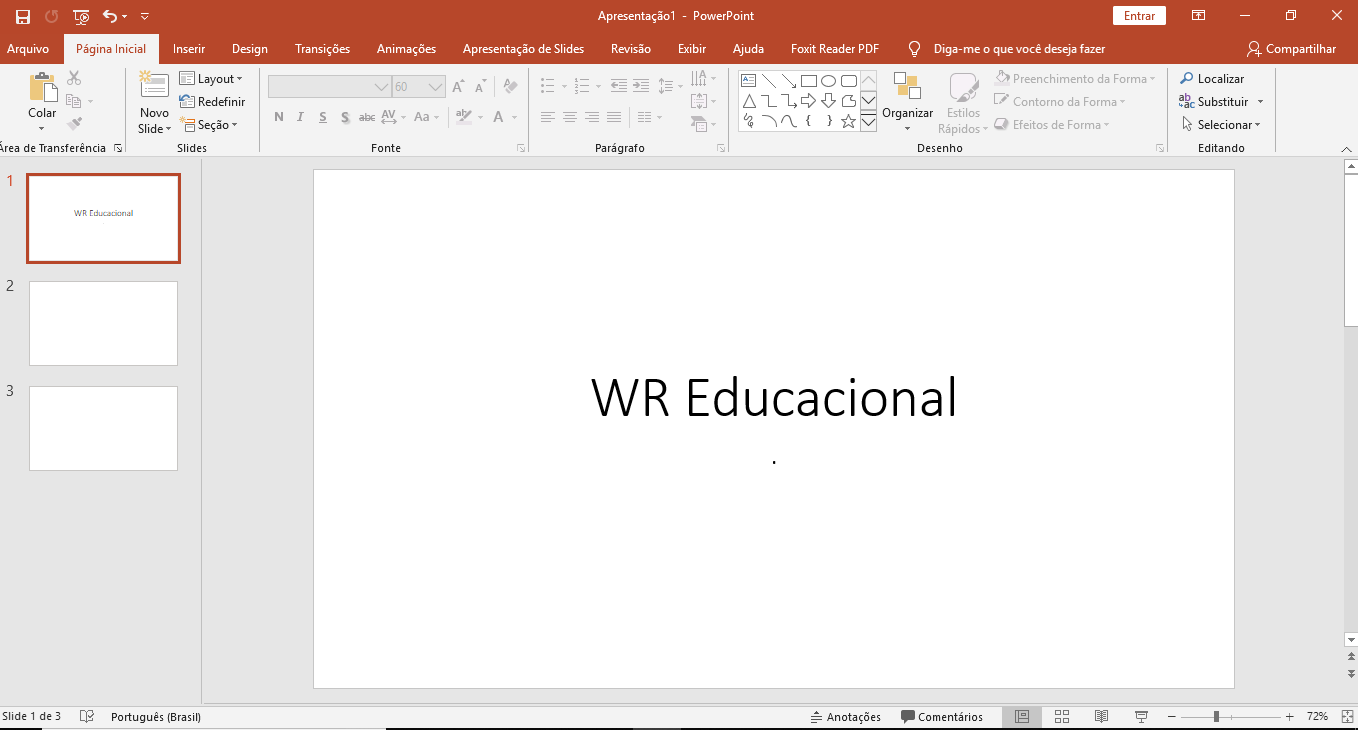Open the Organizar arrange tool
The width and height of the screenshot is (1358, 730).
point(907,96)
